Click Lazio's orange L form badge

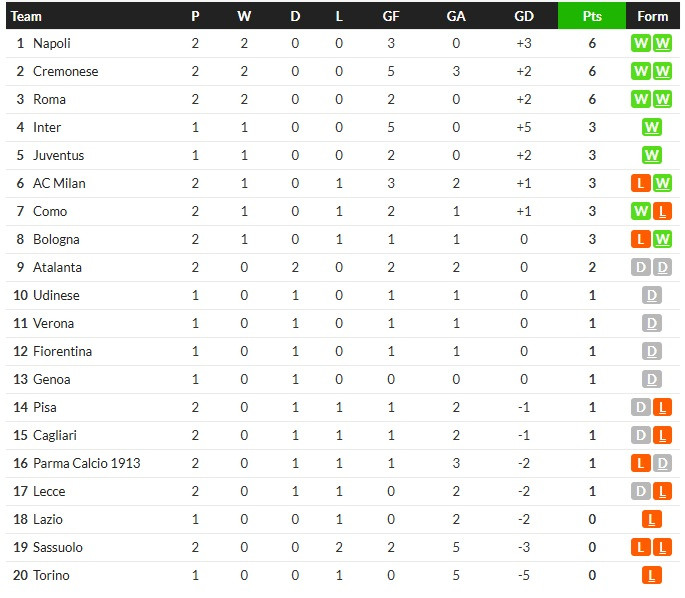coord(651,519)
